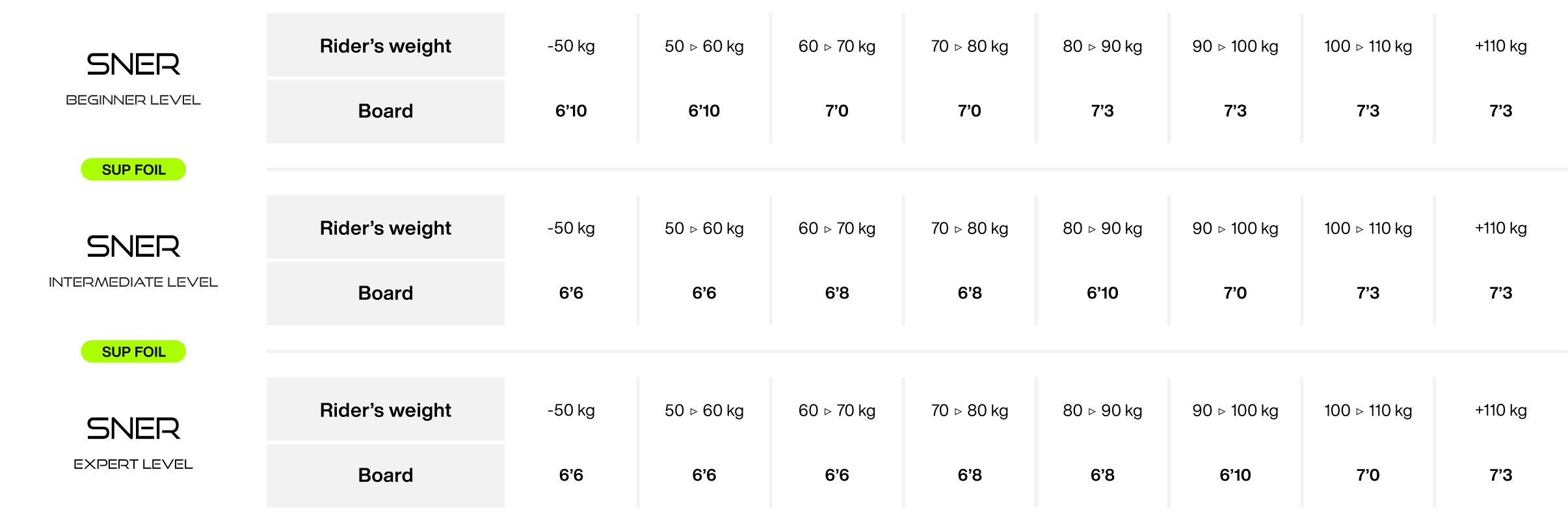Click Intermediate 6'6 under 50–60 kg
This screenshot has width=1568, height=521.
704,293
